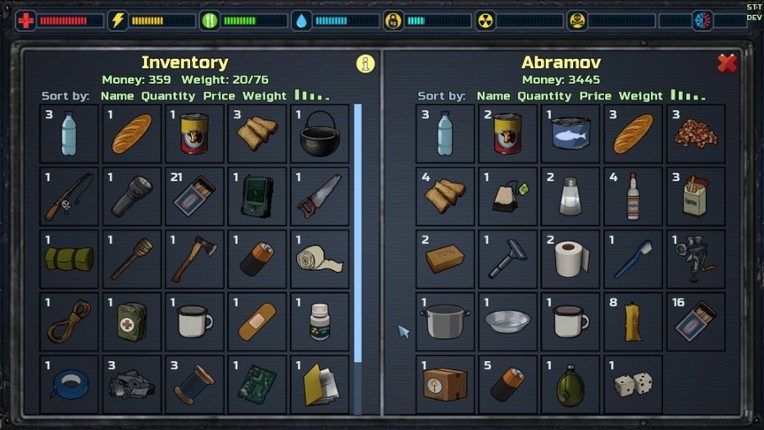
Task: Close the trade window red X
Action: tap(727, 63)
